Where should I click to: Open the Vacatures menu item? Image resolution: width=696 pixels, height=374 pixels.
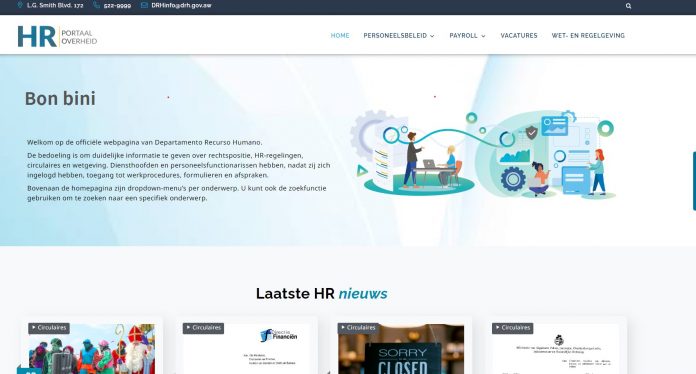[x=519, y=35]
